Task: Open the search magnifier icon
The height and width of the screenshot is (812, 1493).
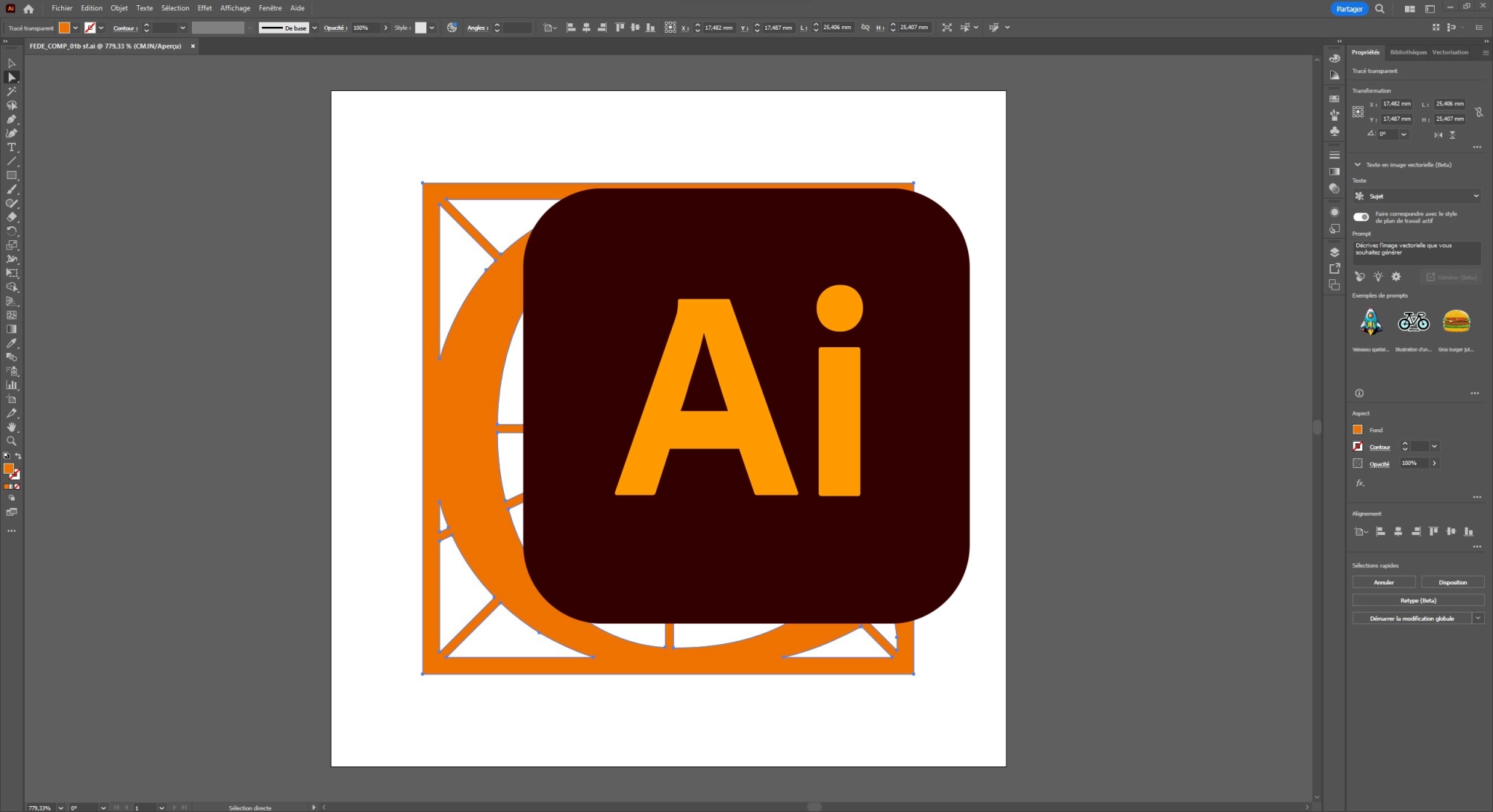Action: 1380,9
